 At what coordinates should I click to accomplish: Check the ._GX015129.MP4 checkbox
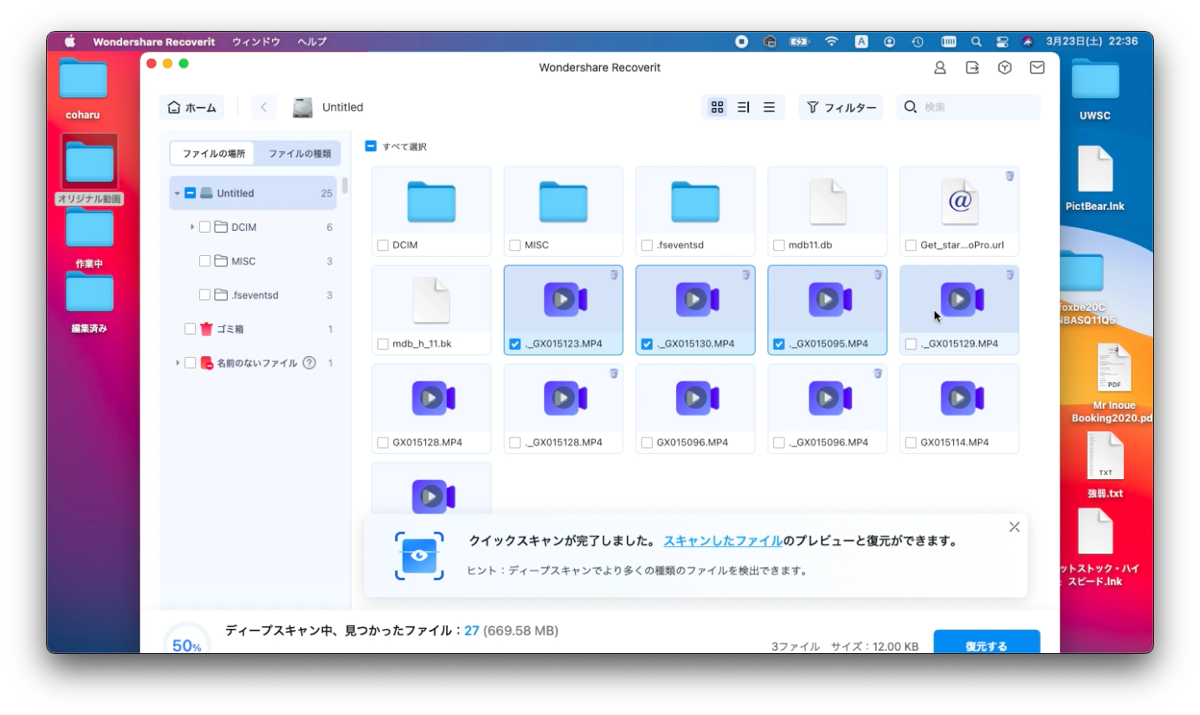click(910, 344)
